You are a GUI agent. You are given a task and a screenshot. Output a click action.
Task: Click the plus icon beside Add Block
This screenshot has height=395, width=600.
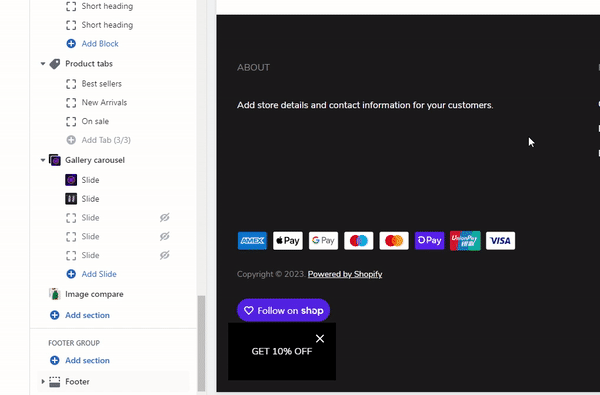[x=71, y=44]
